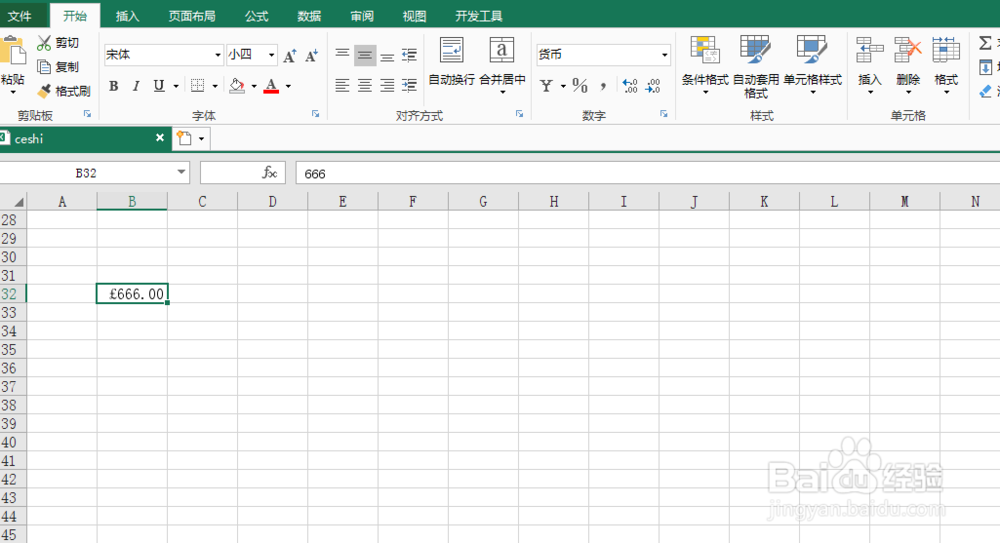Open the 文件 (File) tab
This screenshot has width=1000, height=543.
click(20, 16)
